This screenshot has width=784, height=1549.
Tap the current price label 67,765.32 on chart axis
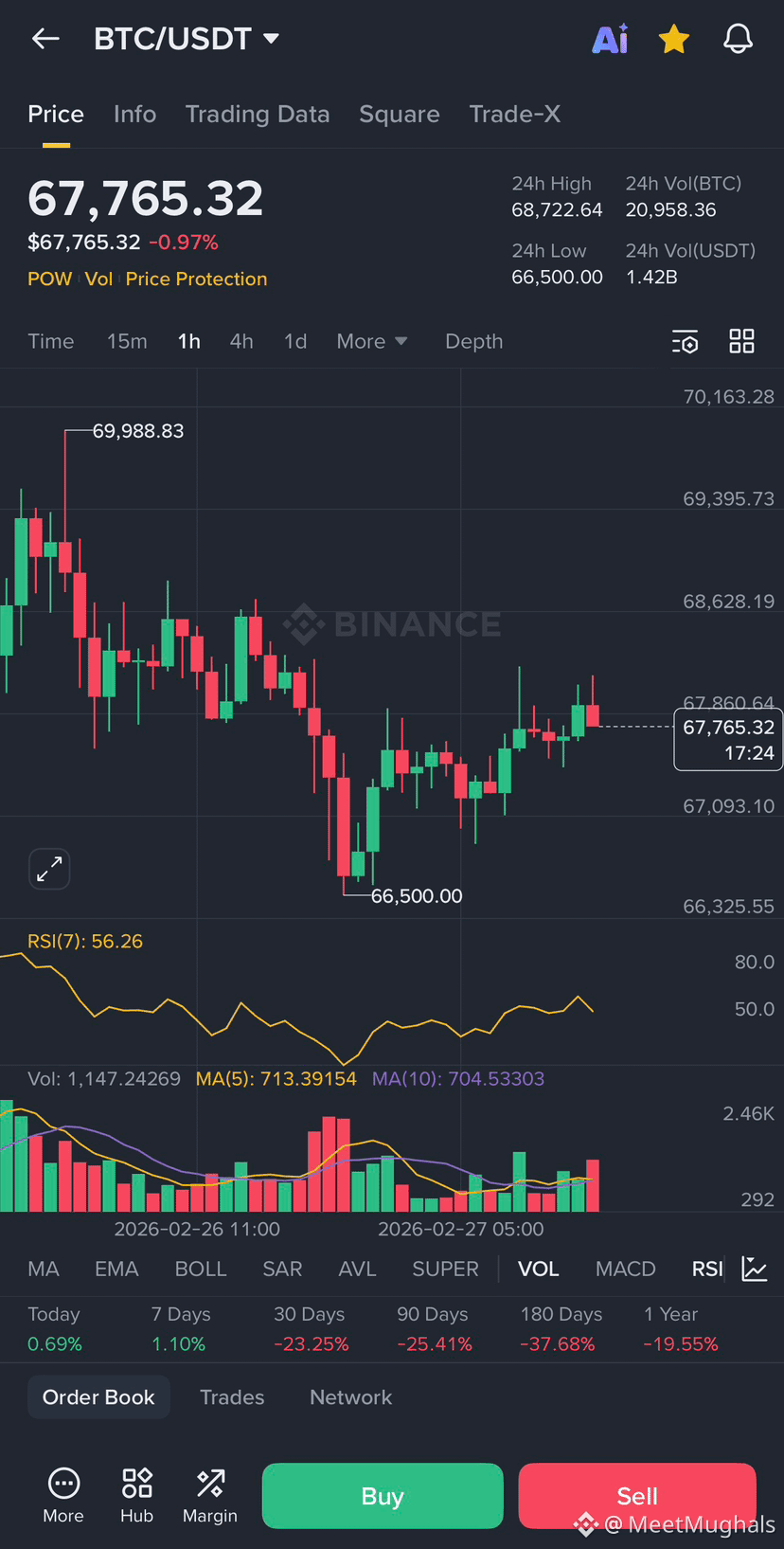tap(728, 740)
